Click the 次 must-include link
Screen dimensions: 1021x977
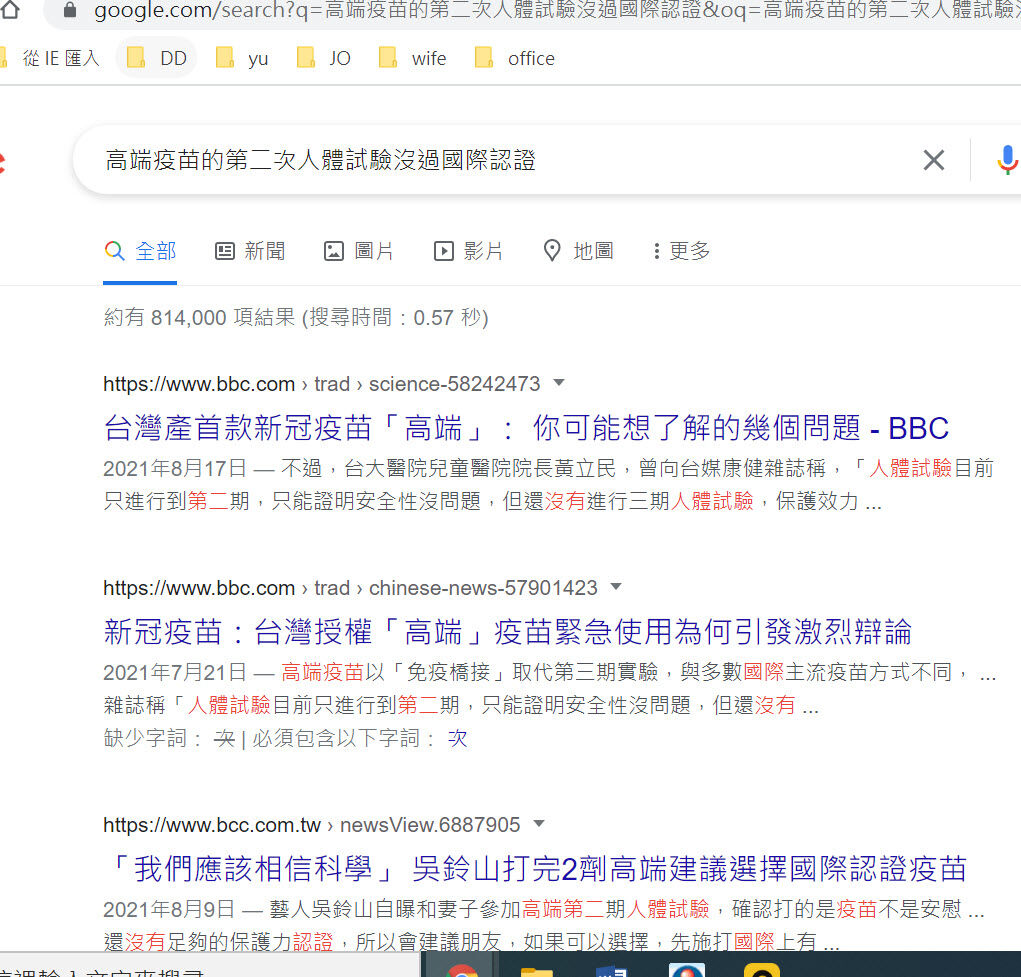pos(457,739)
